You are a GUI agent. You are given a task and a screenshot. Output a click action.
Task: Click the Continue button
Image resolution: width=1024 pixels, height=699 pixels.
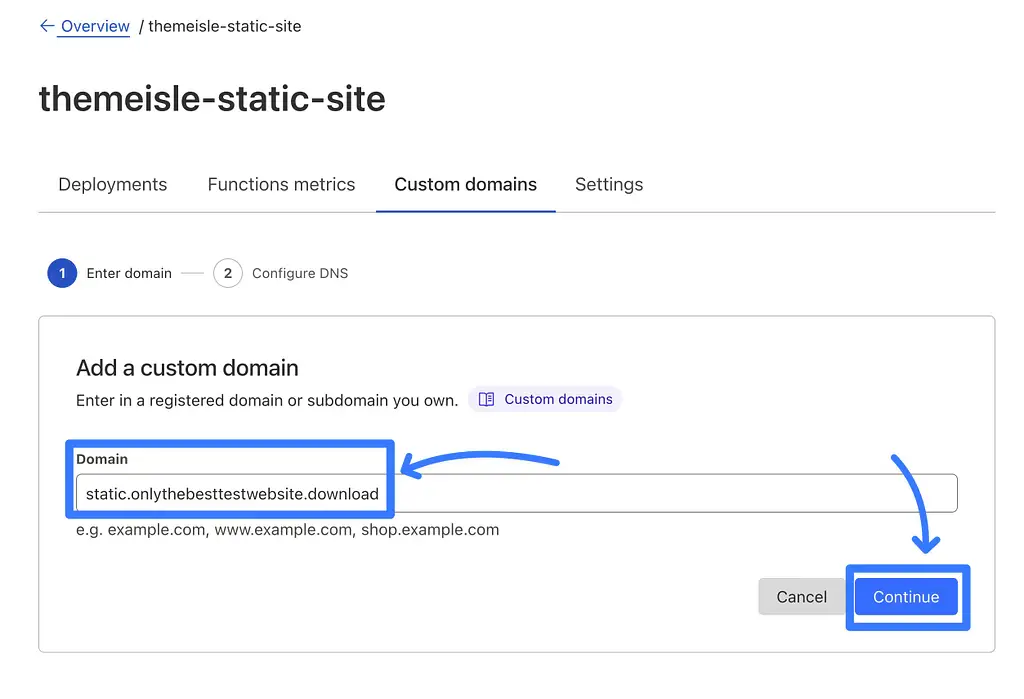click(906, 596)
